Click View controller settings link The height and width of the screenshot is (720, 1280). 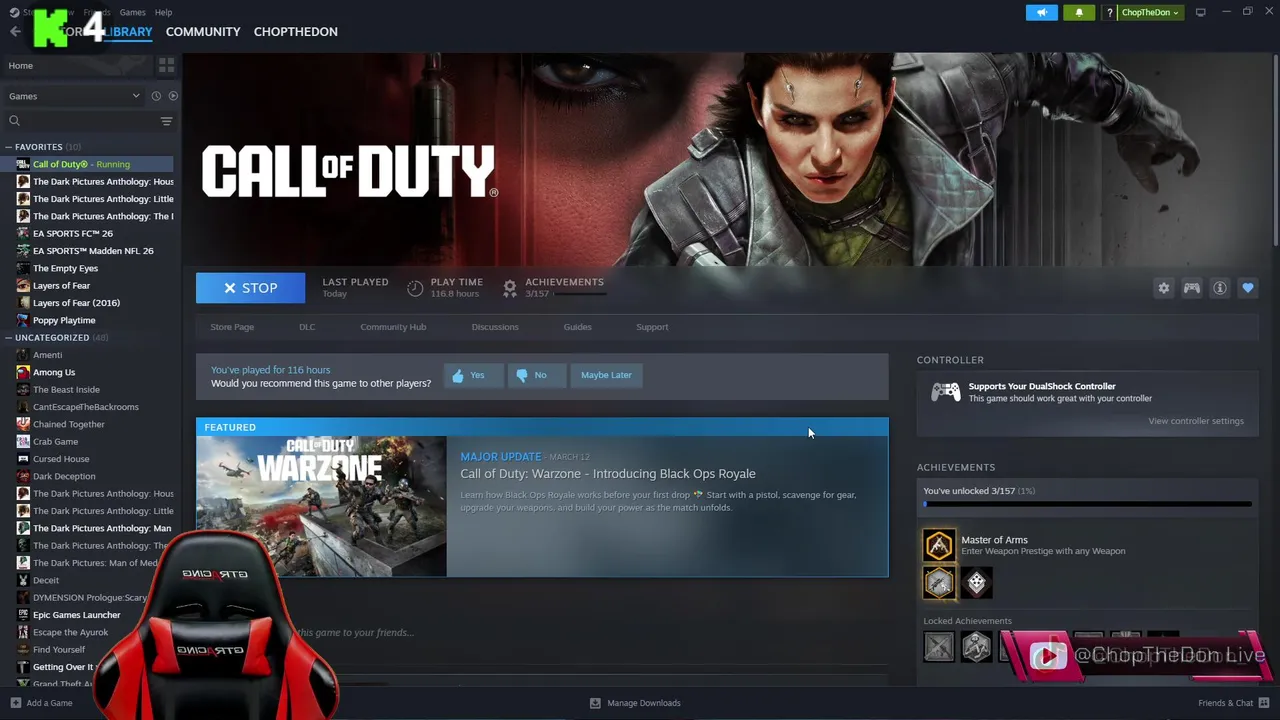pyautogui.click(x=1196, y=421)
